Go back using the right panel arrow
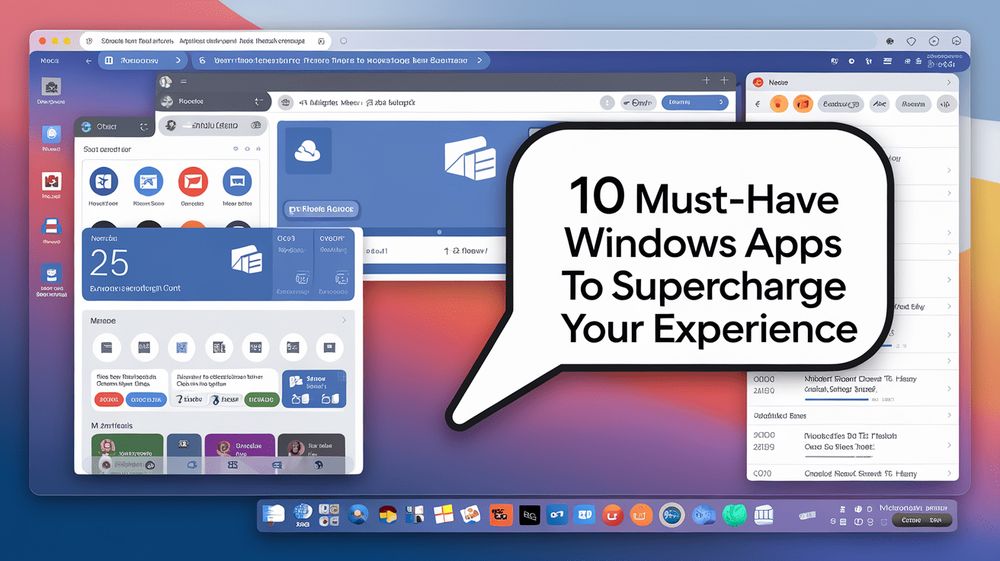The image size is (1000, 561). pos(758,103)
